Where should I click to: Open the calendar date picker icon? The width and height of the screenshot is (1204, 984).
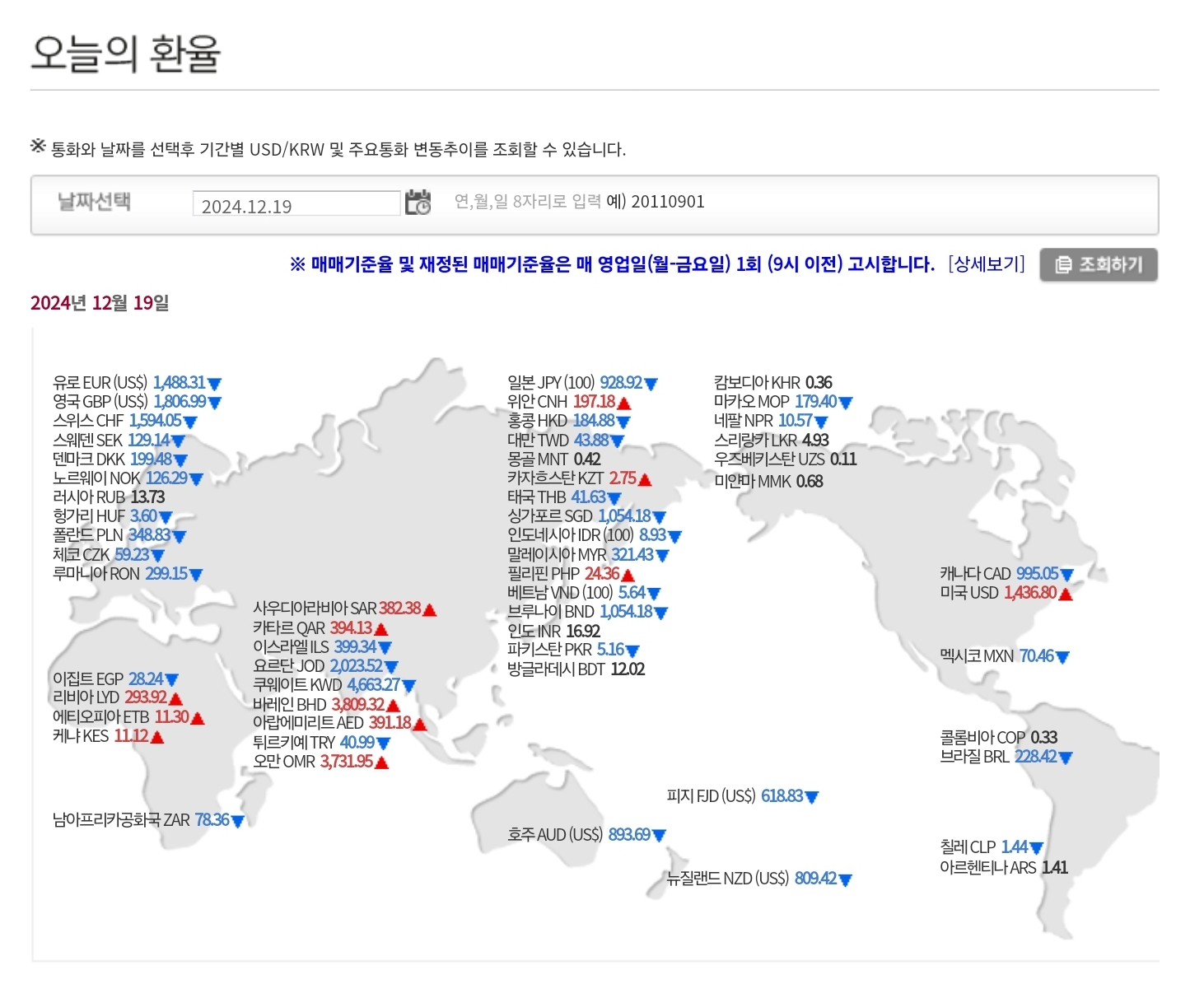pos(418,202)
